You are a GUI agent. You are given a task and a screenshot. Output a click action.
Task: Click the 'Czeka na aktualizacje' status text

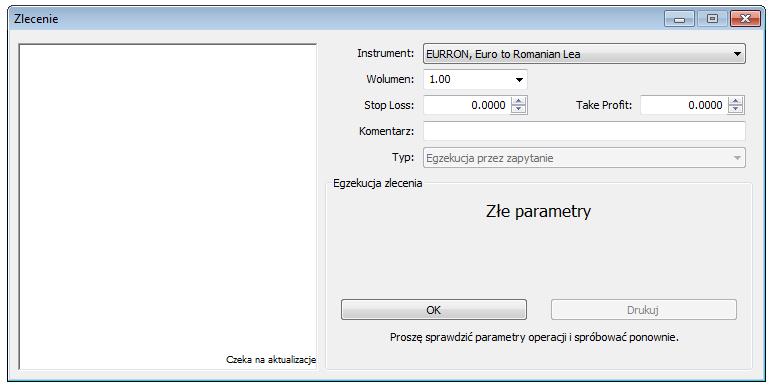(271, 360)
